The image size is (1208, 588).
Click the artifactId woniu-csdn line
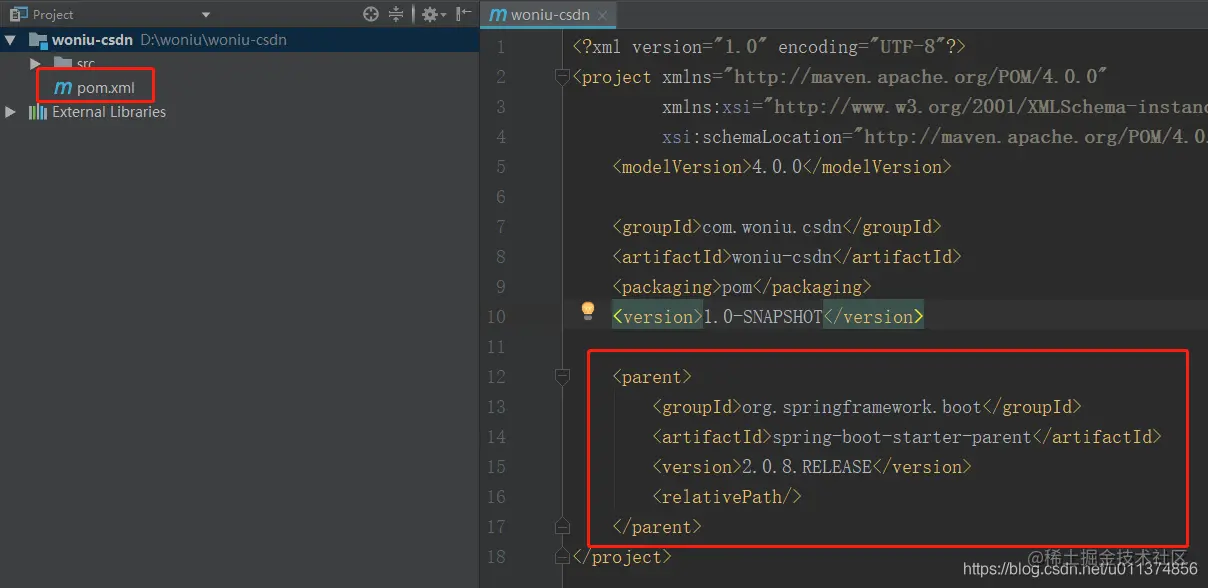787,257
